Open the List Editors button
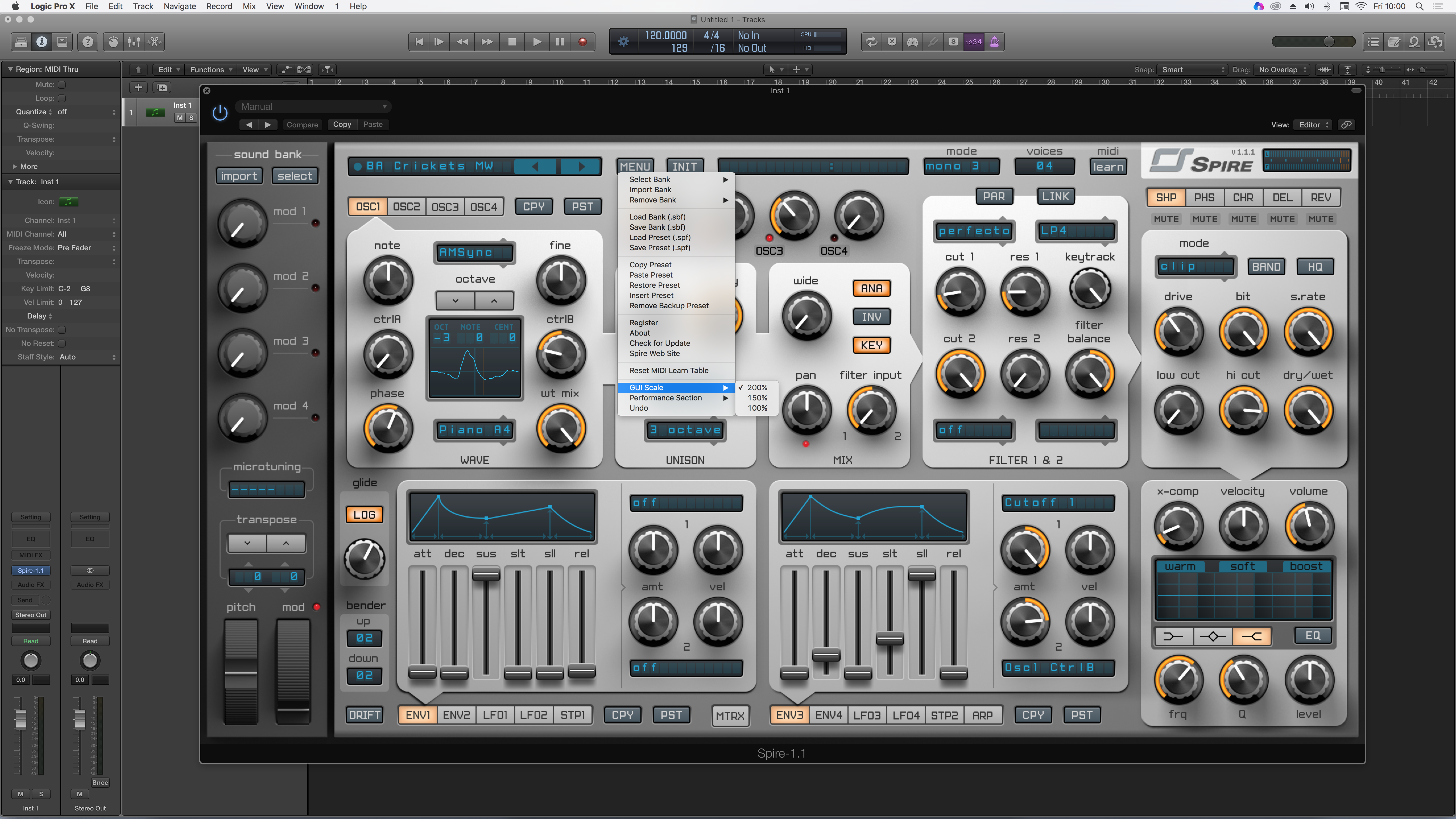This screenshot has width=1456, height=819. 1373,42
